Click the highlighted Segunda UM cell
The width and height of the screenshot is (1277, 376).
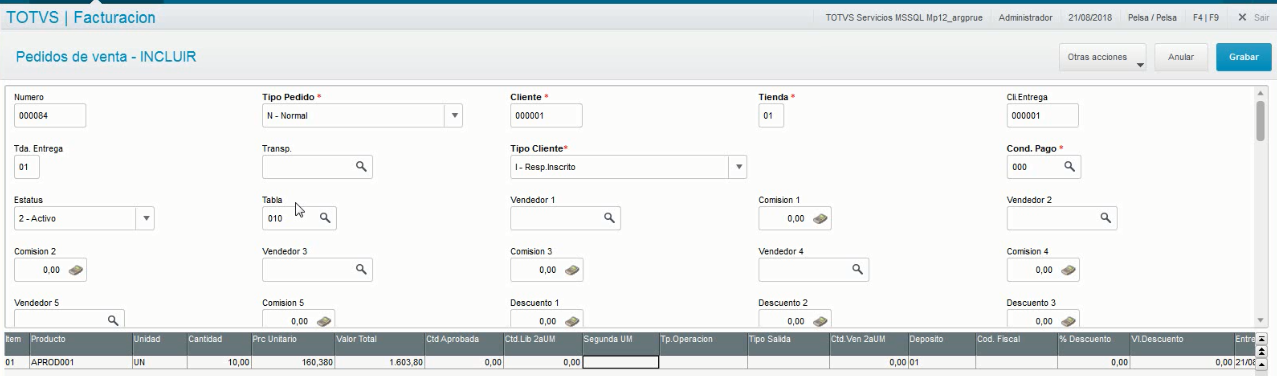(x=620, y=362)
